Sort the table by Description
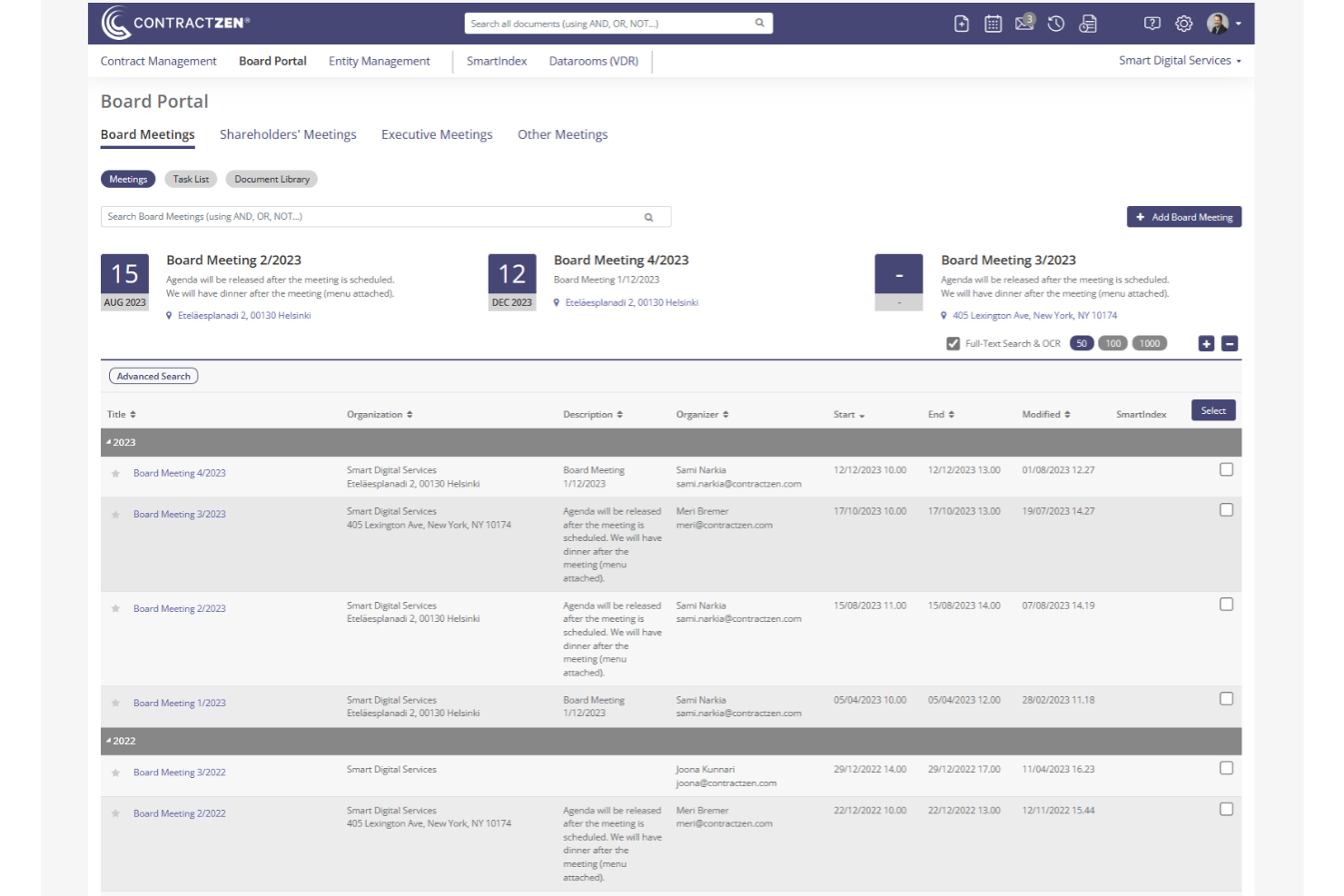The image size is (1344, 896). point(593,414)
